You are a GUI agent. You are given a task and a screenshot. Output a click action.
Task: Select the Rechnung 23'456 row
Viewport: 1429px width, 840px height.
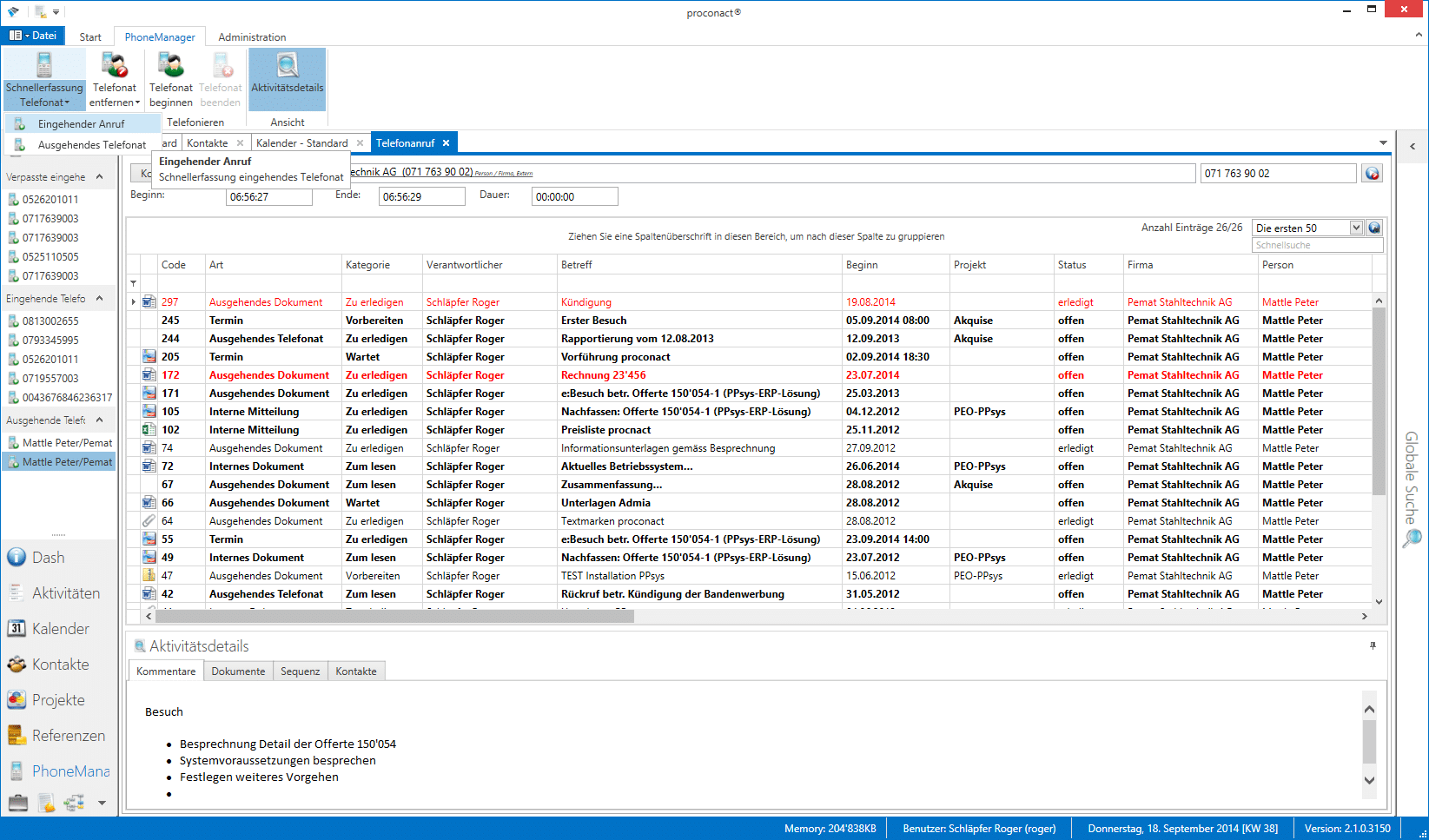(x=750, y=375)
